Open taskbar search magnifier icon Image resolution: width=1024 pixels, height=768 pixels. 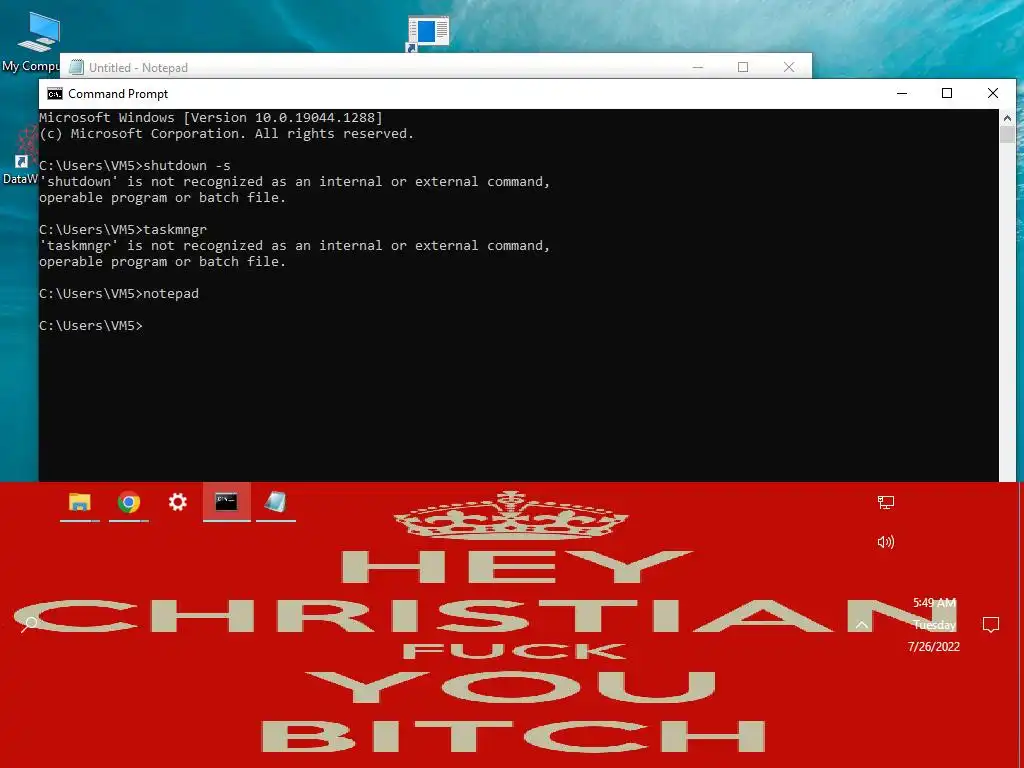28,625
